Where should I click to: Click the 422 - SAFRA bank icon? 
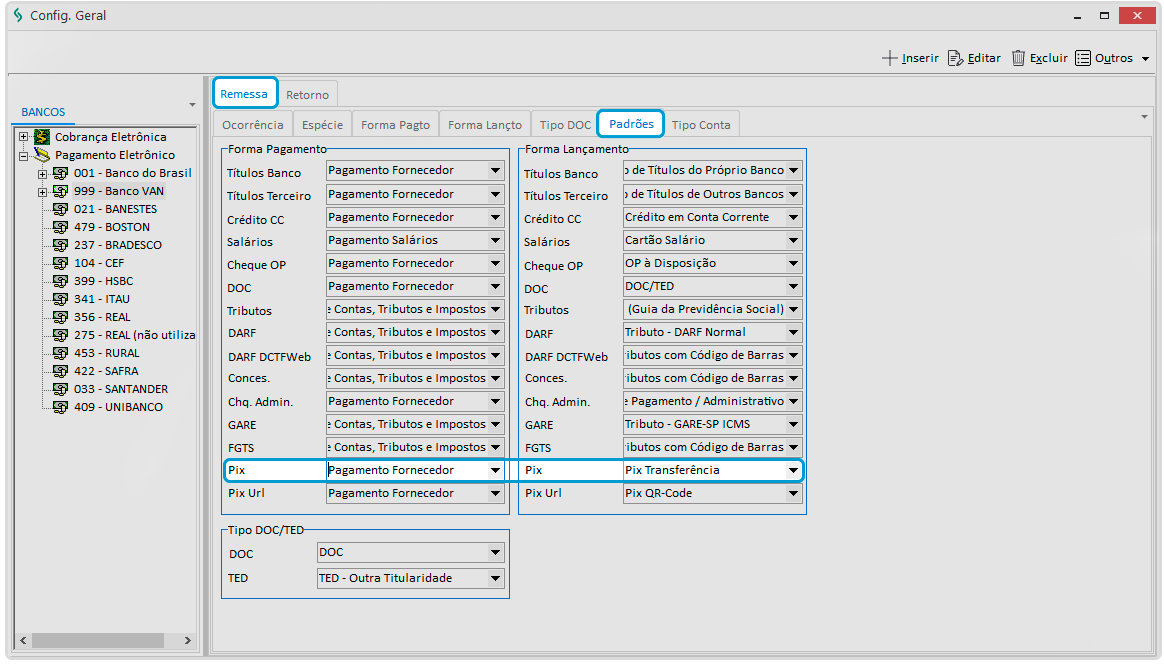click(x=61, y=371)
